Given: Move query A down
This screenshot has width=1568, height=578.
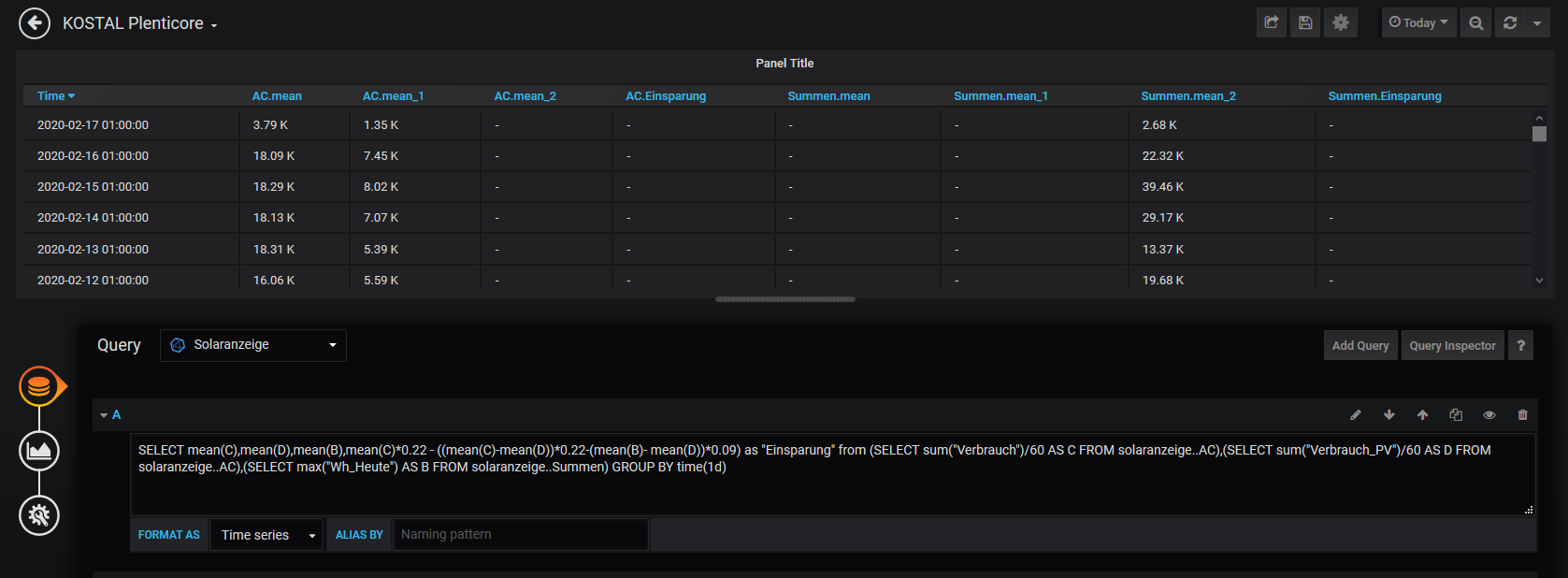Looking at the screenshot, I should tap(1388, 414).
